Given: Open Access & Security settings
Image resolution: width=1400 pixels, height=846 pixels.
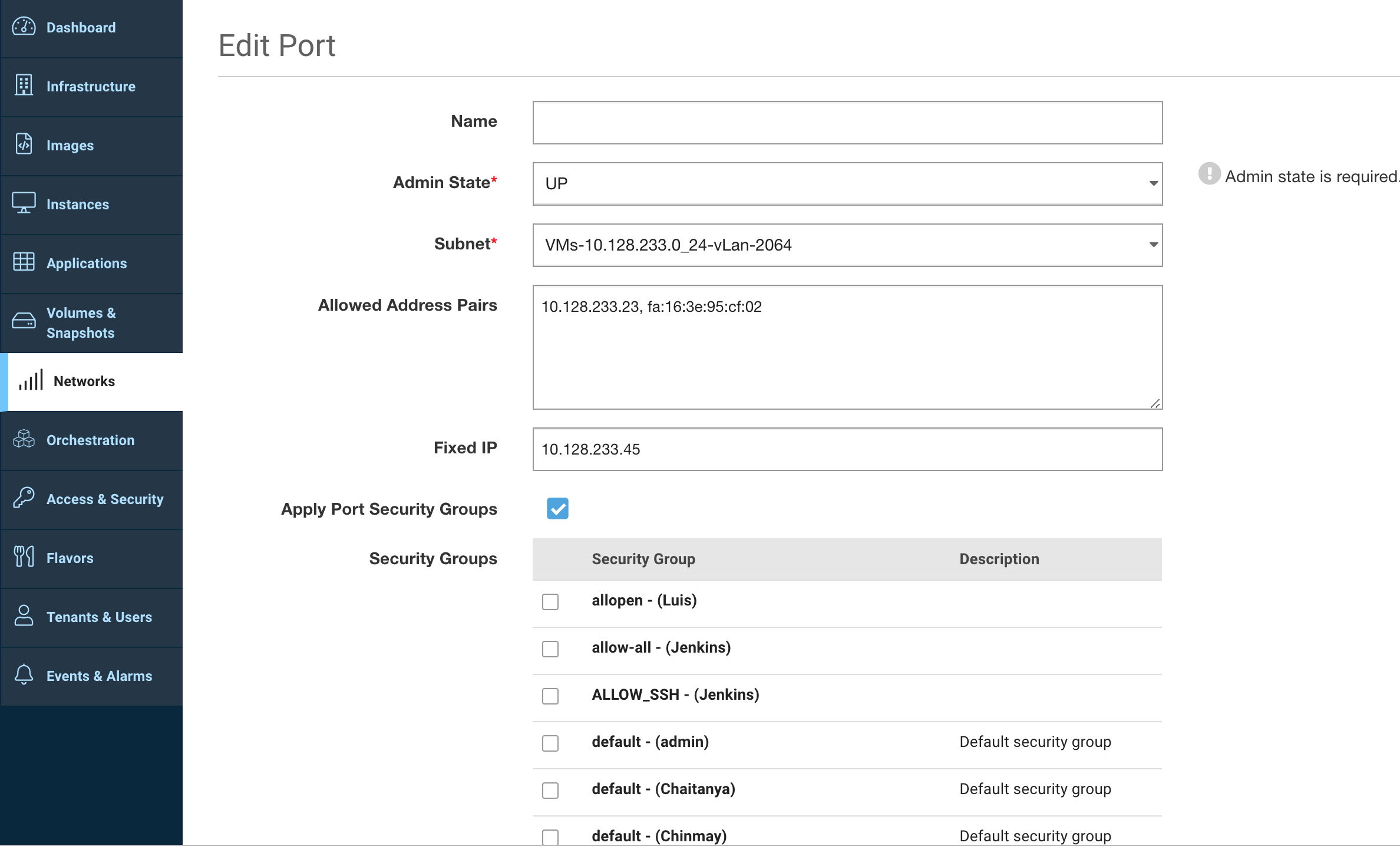Looking at the screenshot, I should (92, 499).
